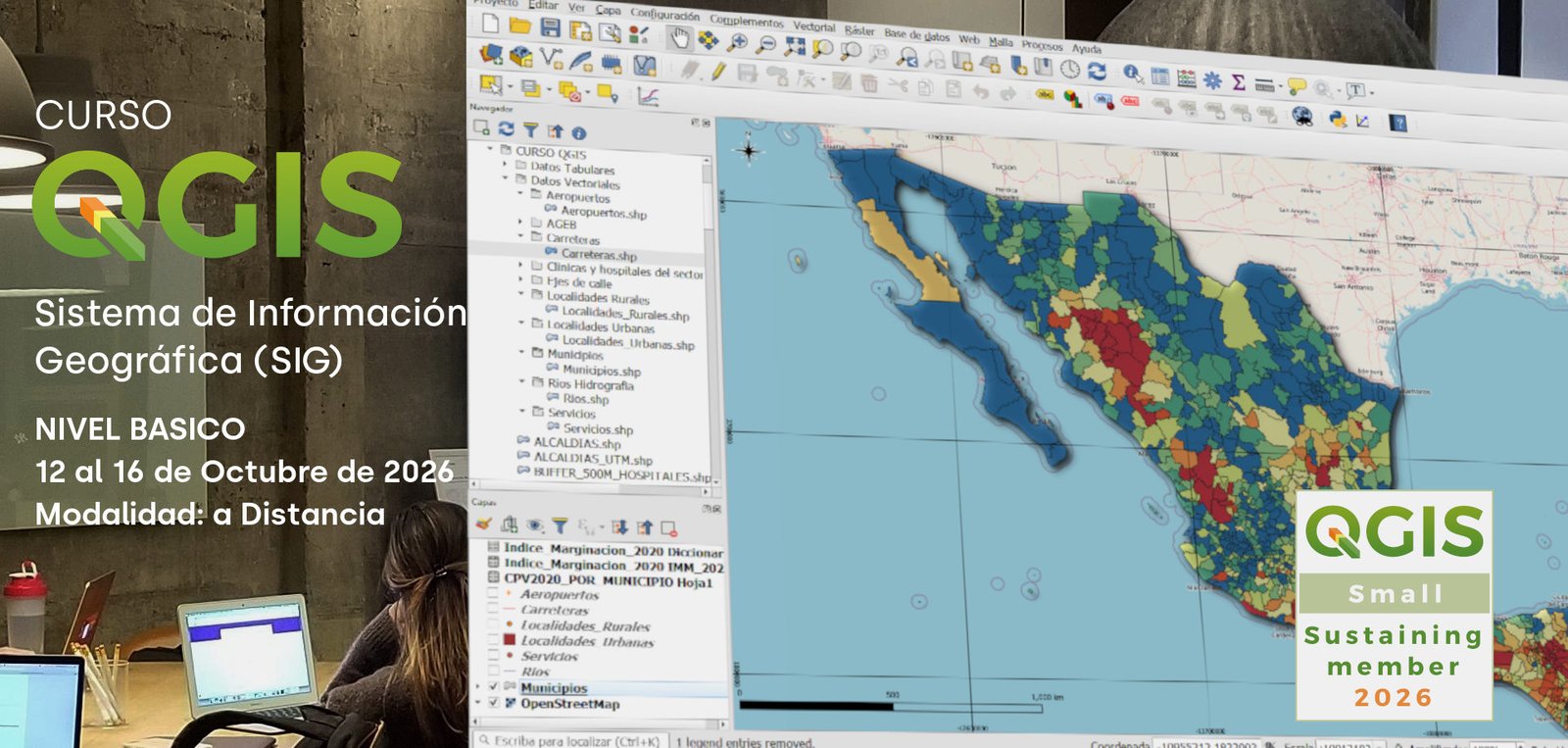Open the elevation profile chart icon
This screenshot has height=748, width=1568.
tap(648, 96)
